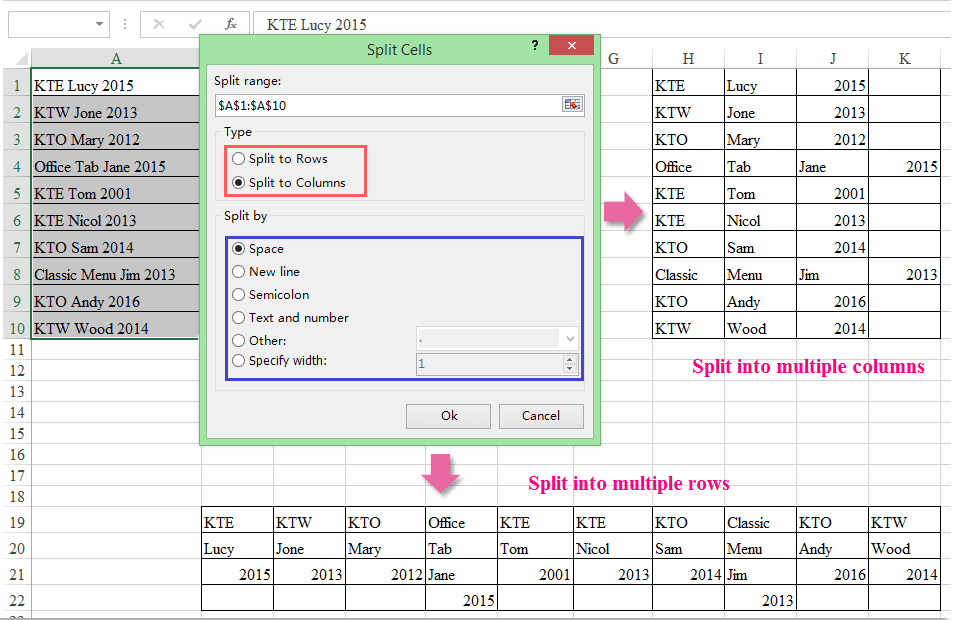Click cell 'Jim' in row 21
Image resolution: width=953 pixels, height=620 pixels.
pyautogui.click(x=760, y=574)
